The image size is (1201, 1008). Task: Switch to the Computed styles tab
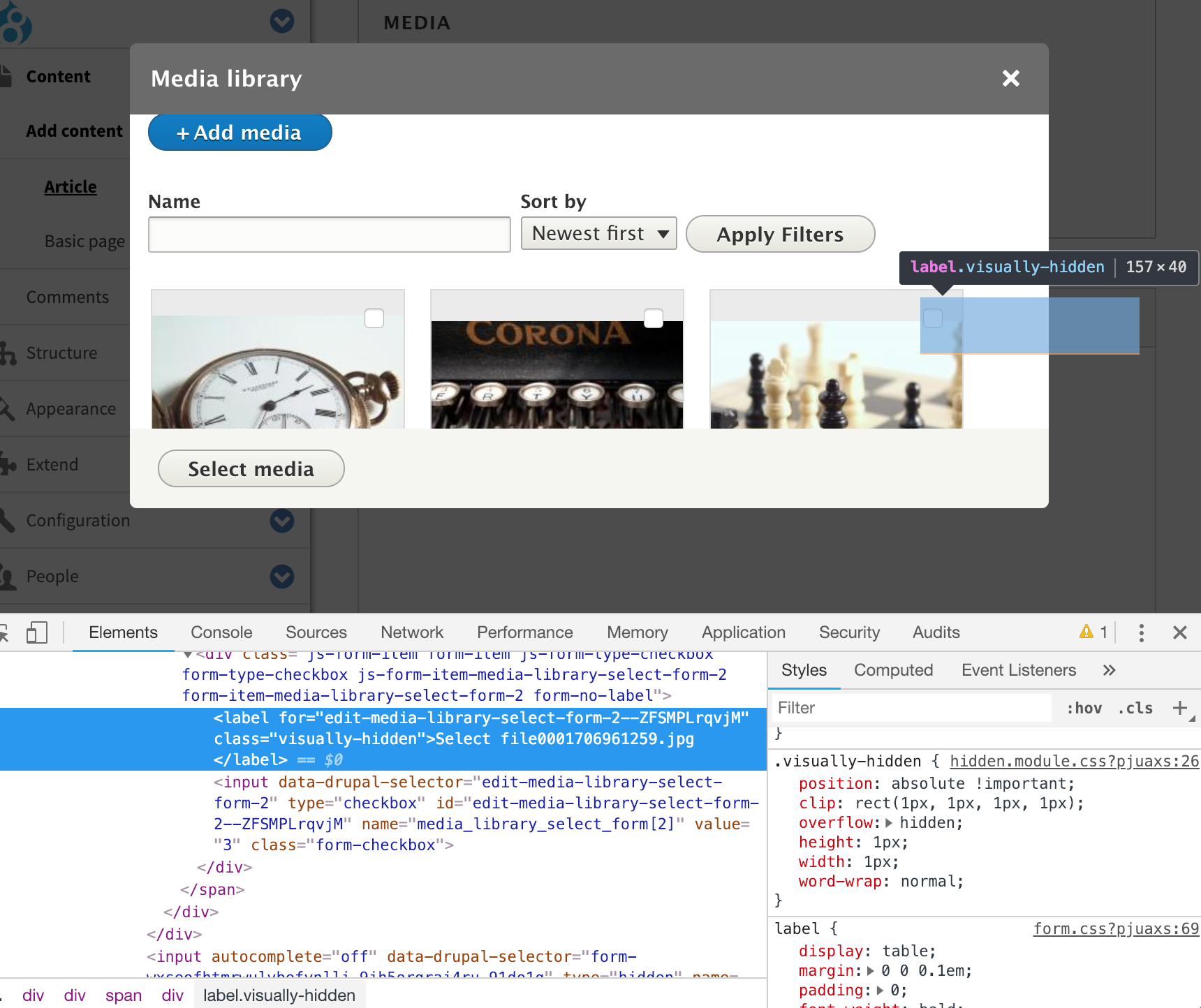[893, 669]
